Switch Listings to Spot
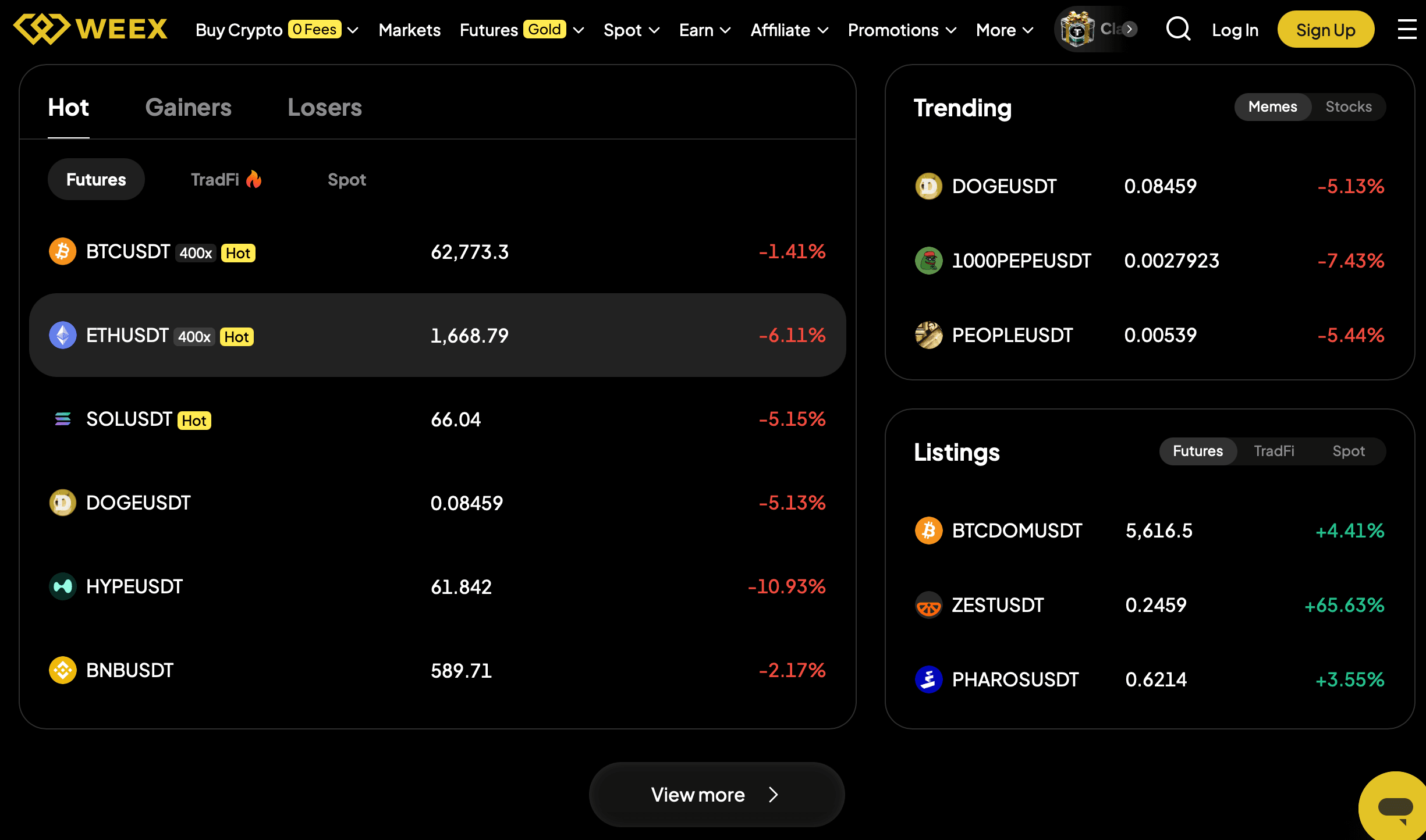 (x=1349, y=451)
